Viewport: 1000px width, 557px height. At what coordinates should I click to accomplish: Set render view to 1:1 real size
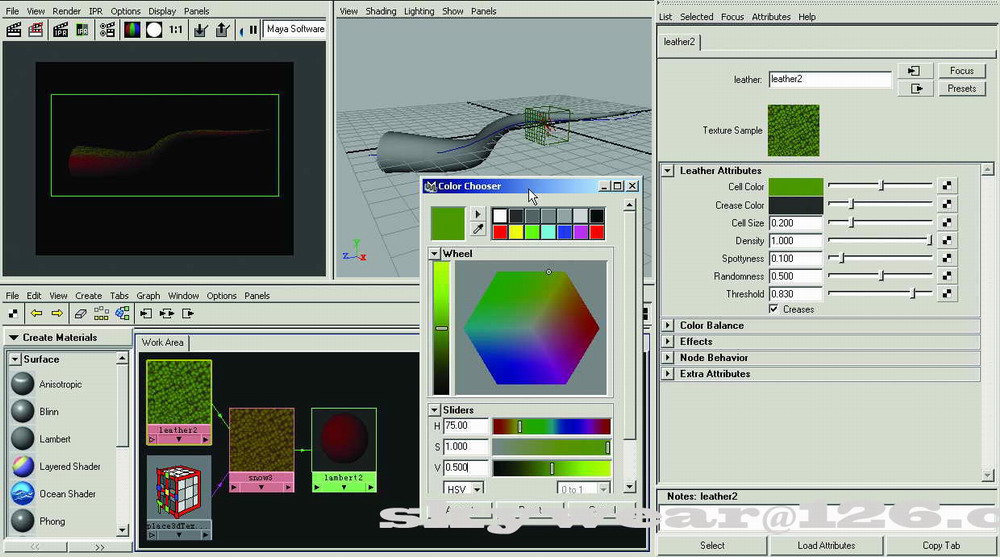pyautogui.click(x=176, y=29)
